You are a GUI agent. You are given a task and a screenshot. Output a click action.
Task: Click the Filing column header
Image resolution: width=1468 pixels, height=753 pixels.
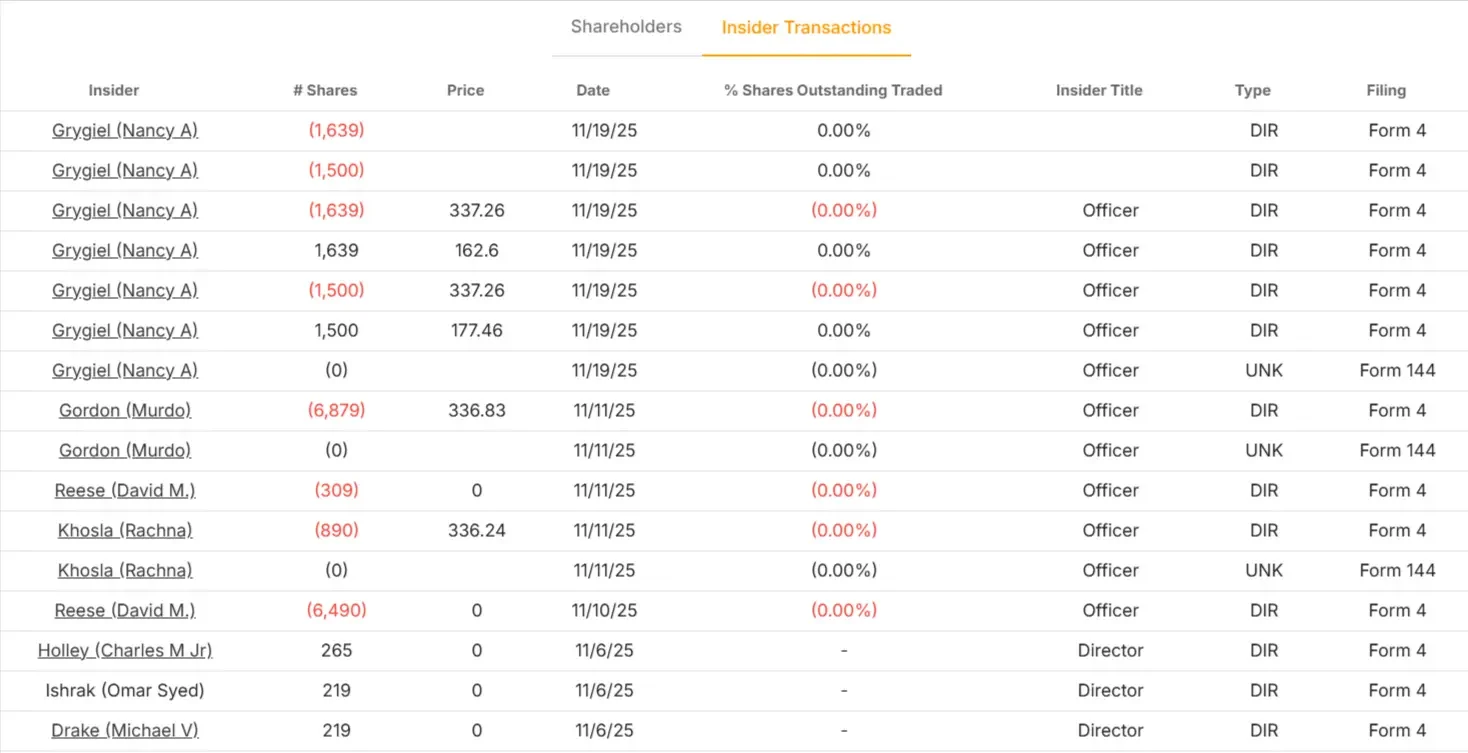coord(1386,90)
